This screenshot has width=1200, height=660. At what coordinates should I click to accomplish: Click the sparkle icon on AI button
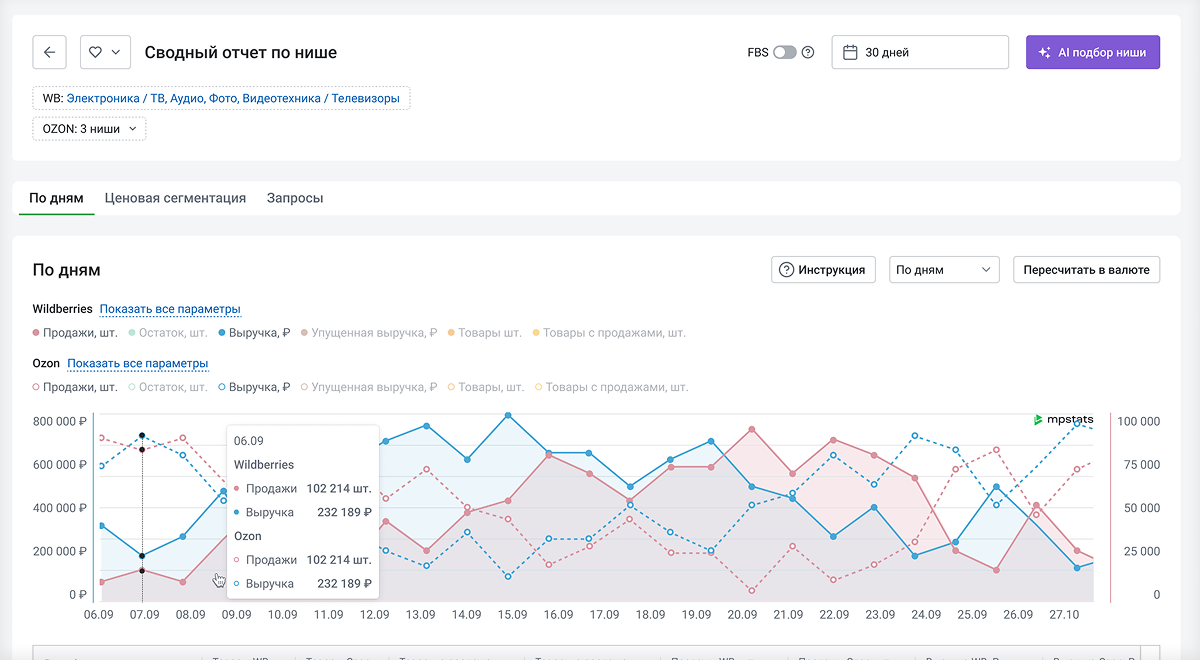(x=1045, y=52)
